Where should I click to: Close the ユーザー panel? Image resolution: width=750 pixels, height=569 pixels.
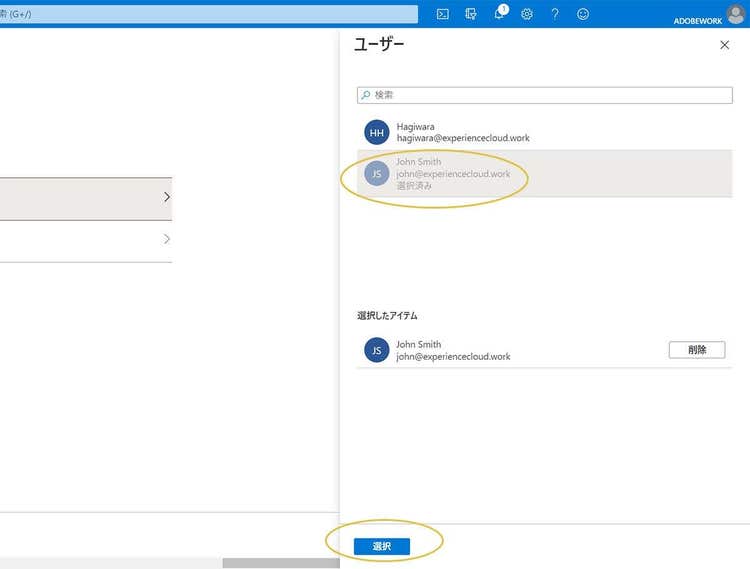point(725,45)
